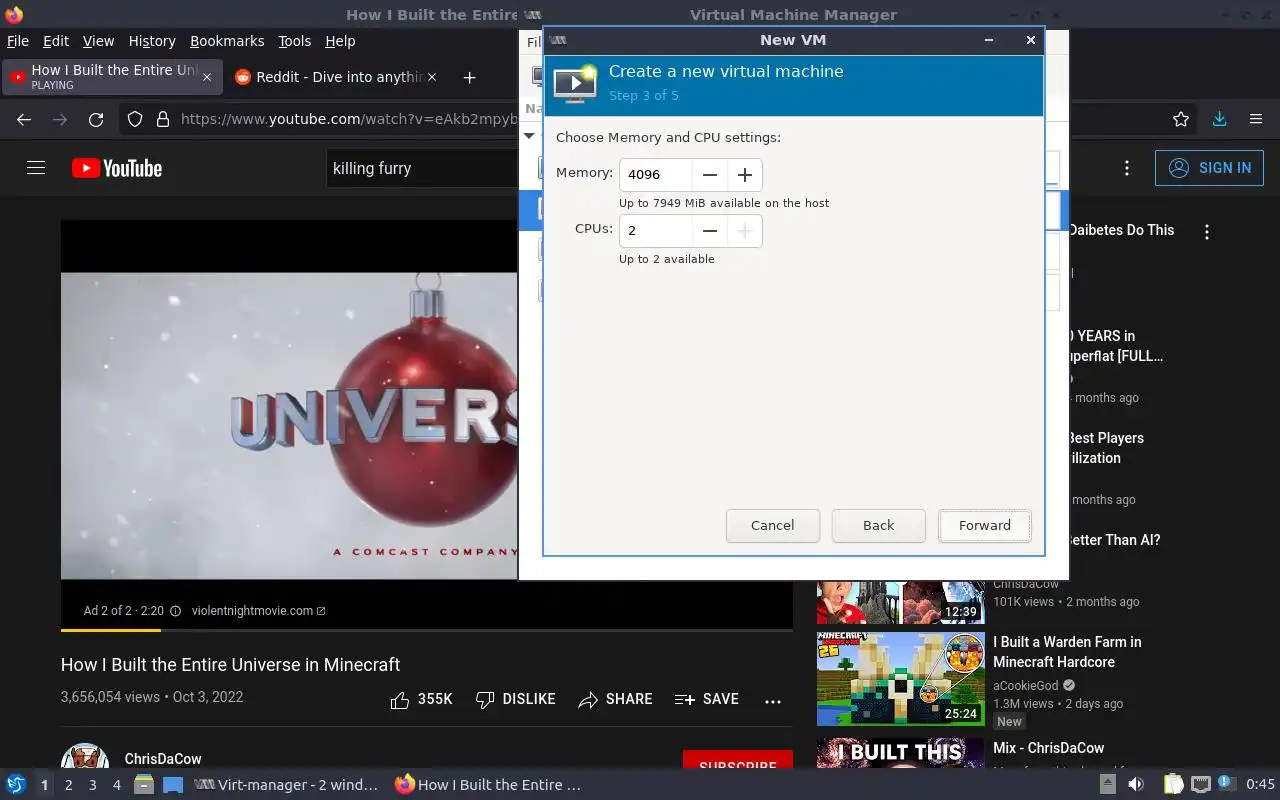Open Mix - ChrisDaCow playlist title
The height and width of the screenshot is (800, 1280).
coord(1049,748)
